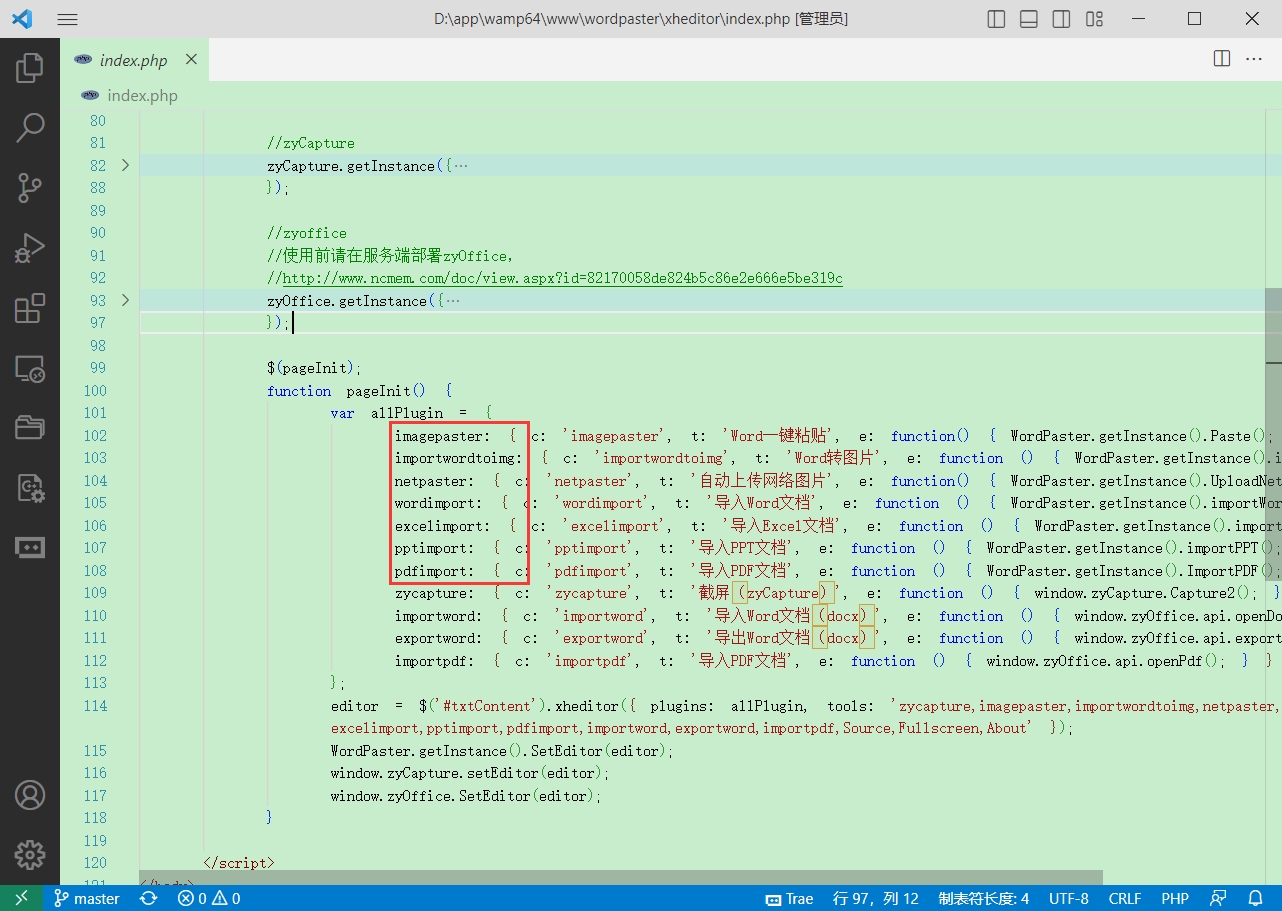
Task: Select the index.php editor tab
Action: 133,60
